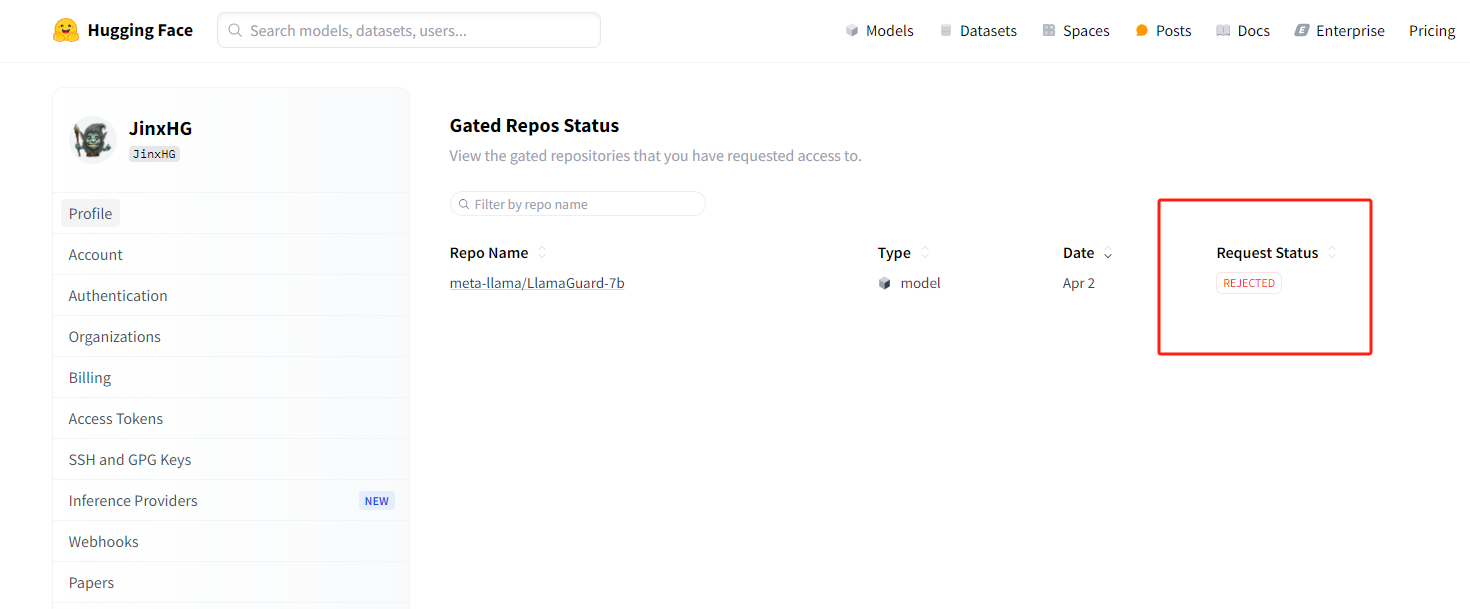
Task: Click the orange Posts icon
Action: [1142, 31]
